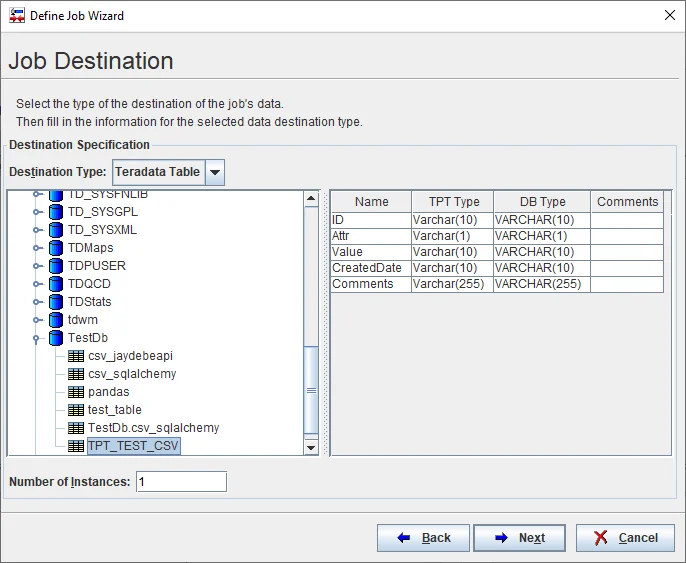Click the pandas table grid icon

76,392
